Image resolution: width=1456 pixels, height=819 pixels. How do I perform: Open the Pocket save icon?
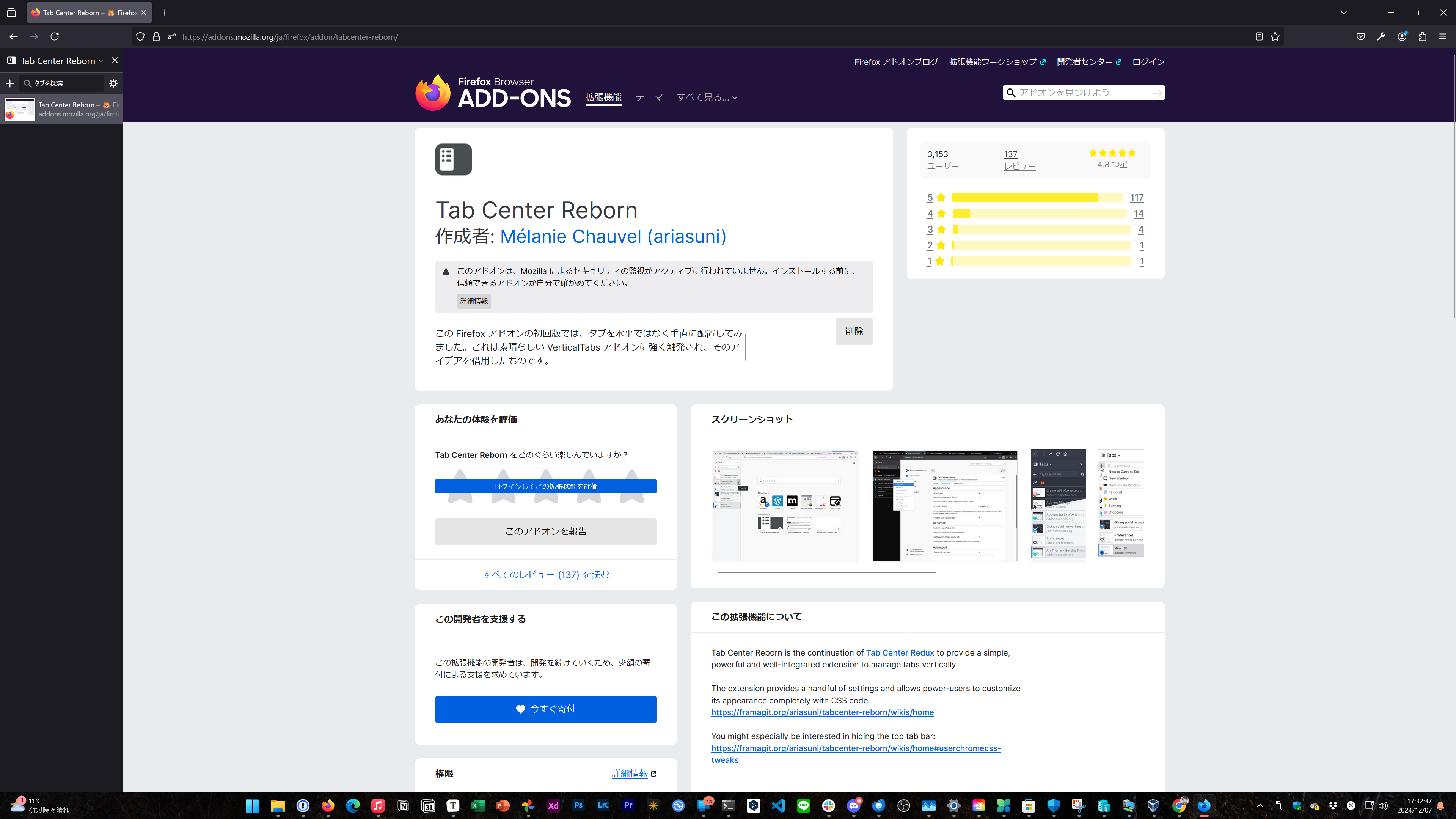point(1360,37)
